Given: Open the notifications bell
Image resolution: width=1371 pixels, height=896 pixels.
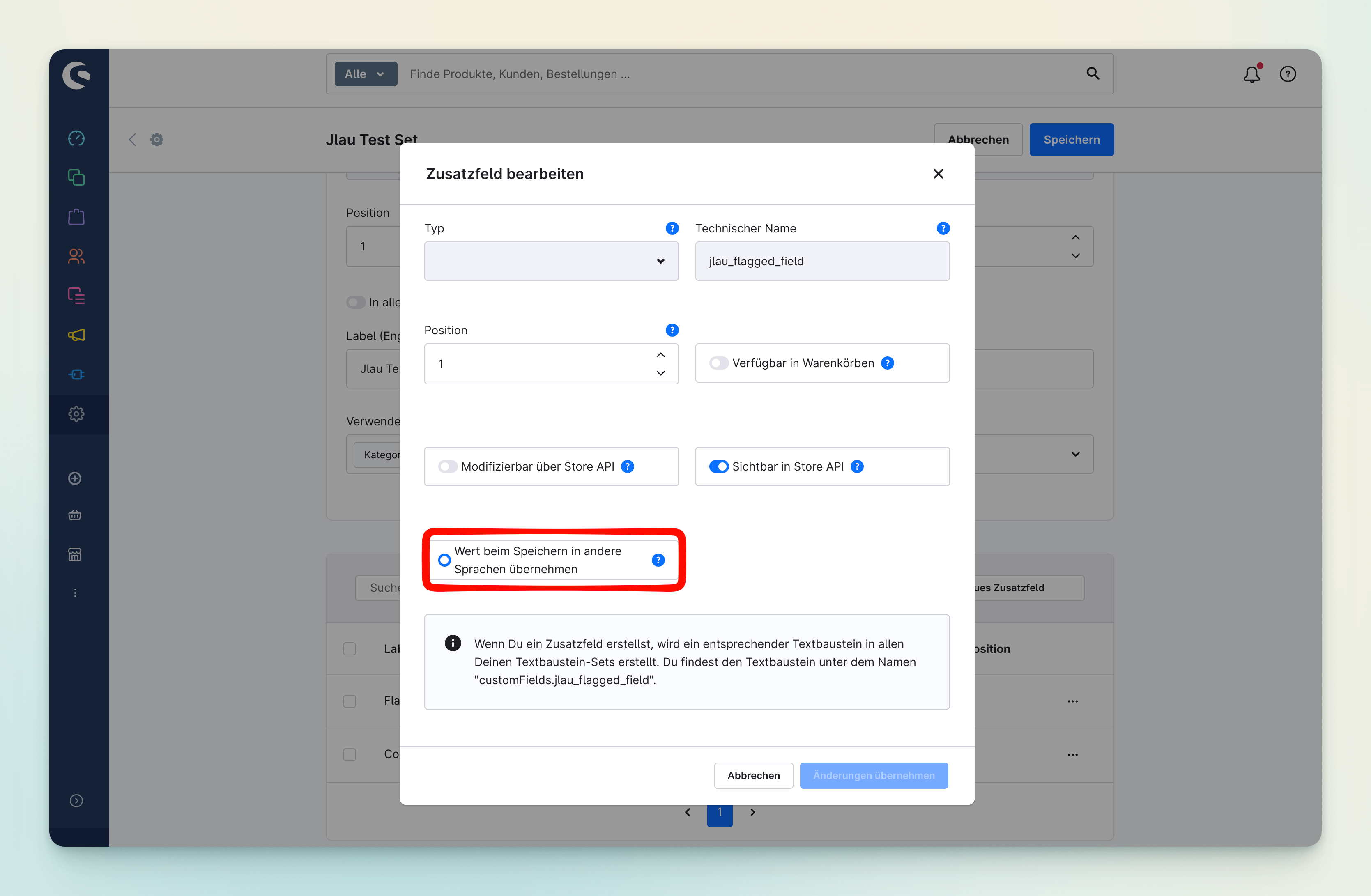Looking at the screenshot, I should click(x=1252, y=74).
